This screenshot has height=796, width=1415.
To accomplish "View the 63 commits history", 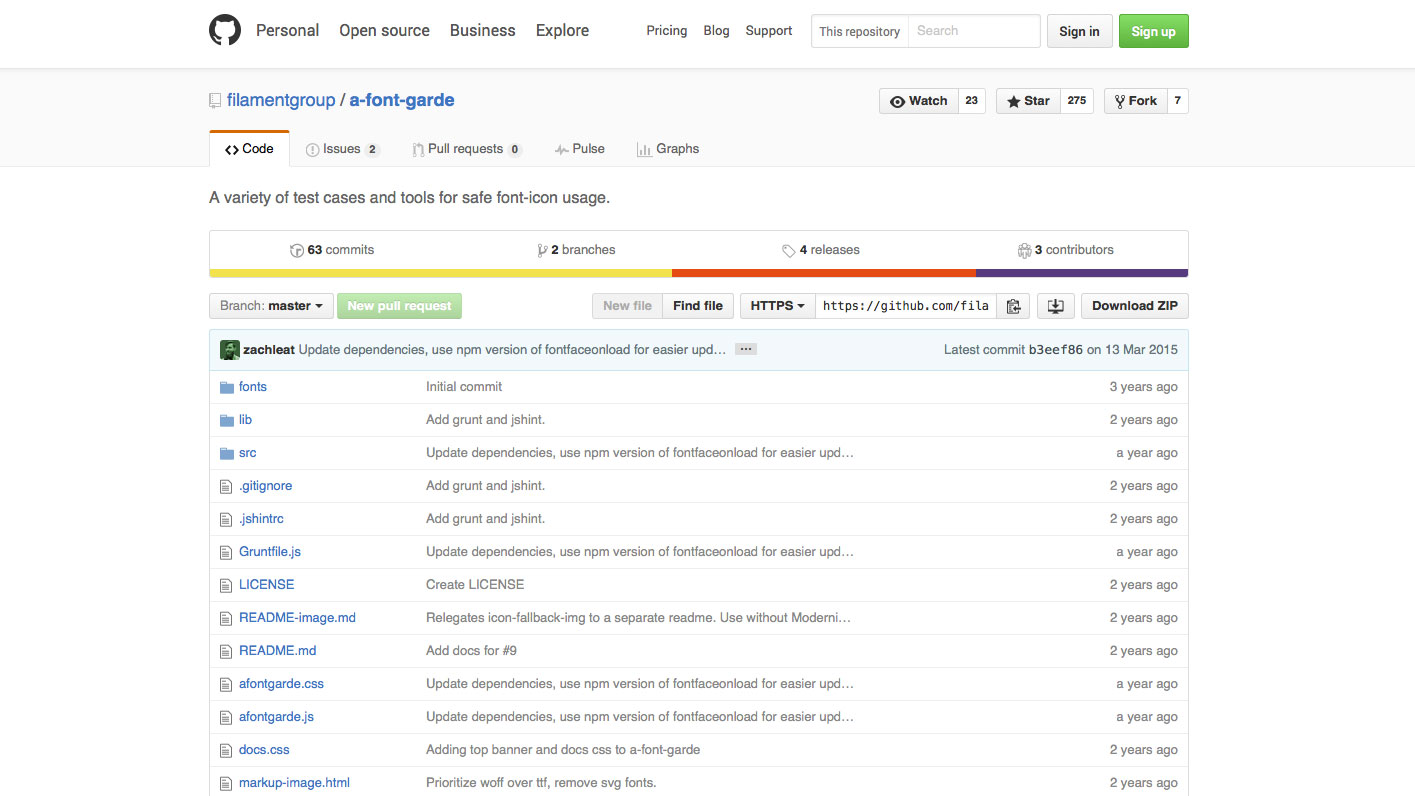I will pos(332,250).
